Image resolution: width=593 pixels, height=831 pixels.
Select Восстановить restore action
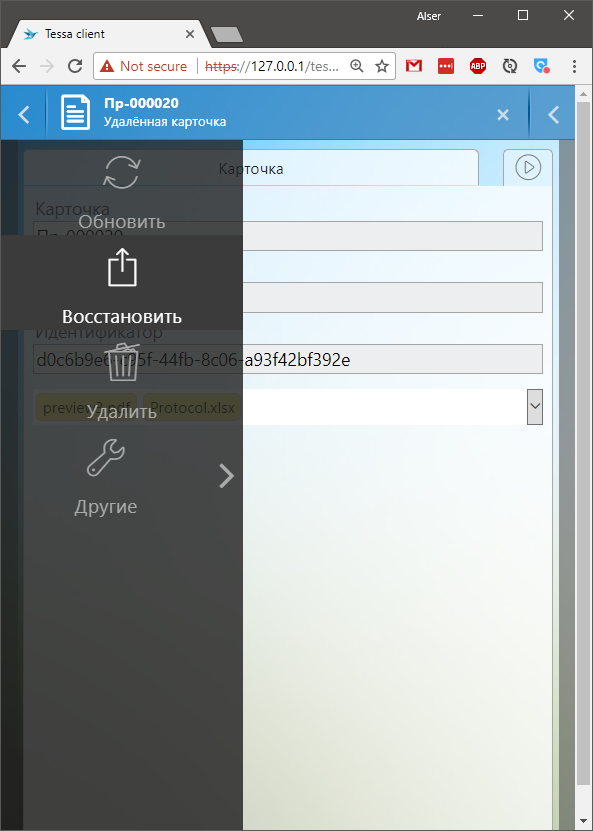[x=121, y=282]
